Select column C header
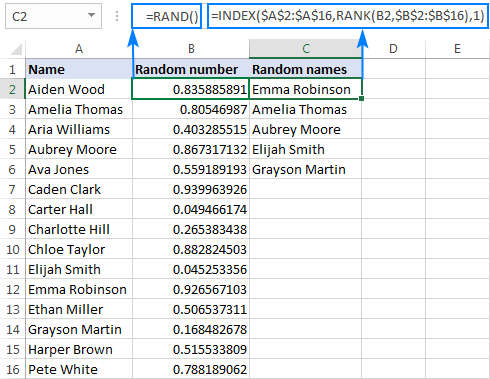 click(306, 49)
